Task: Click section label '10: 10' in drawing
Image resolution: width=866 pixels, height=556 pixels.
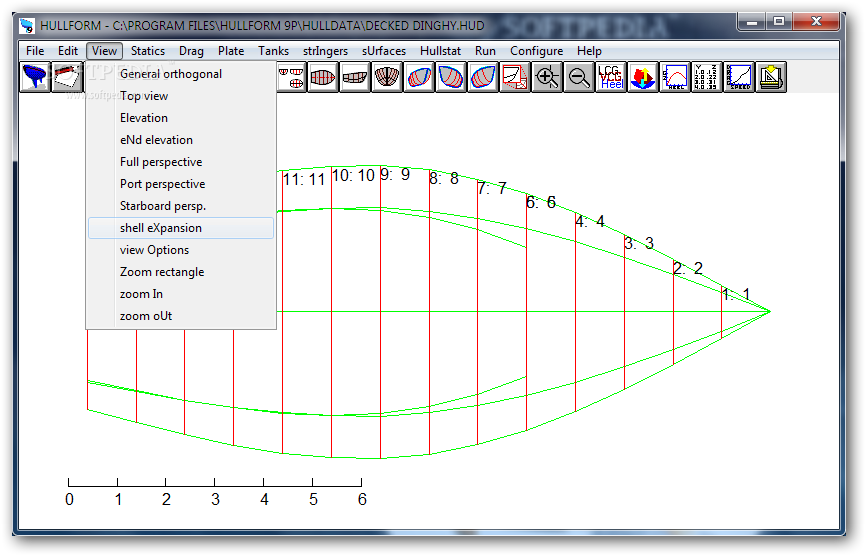Action: point(353,176)
